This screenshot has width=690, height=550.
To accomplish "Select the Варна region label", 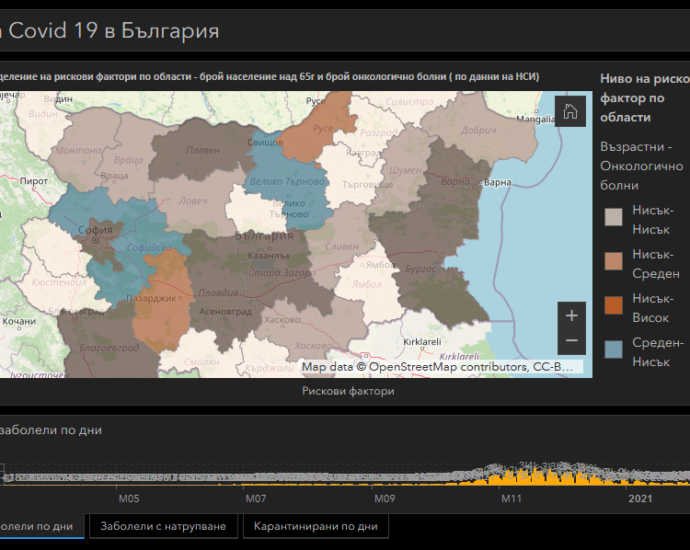I will pyautogui.click(x=455, y=181).
